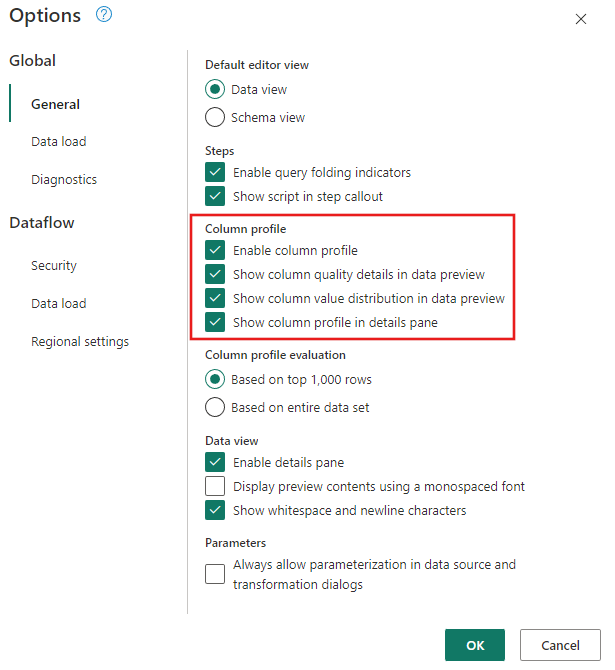Toggle Show column quality details checkbox
Image resolution: width=615 pixels, height=670 pixels.
215,274
